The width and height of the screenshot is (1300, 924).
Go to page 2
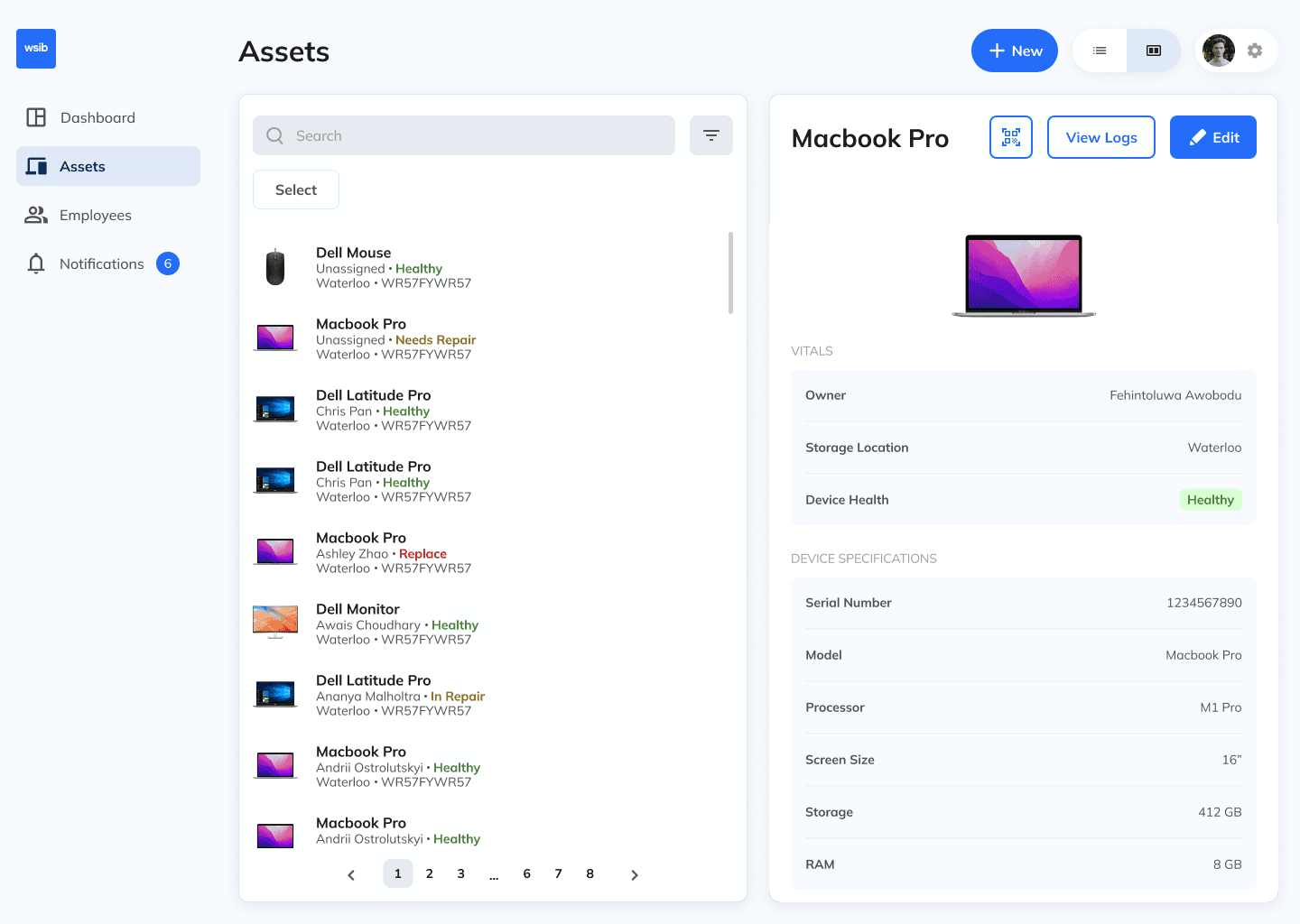430,873
